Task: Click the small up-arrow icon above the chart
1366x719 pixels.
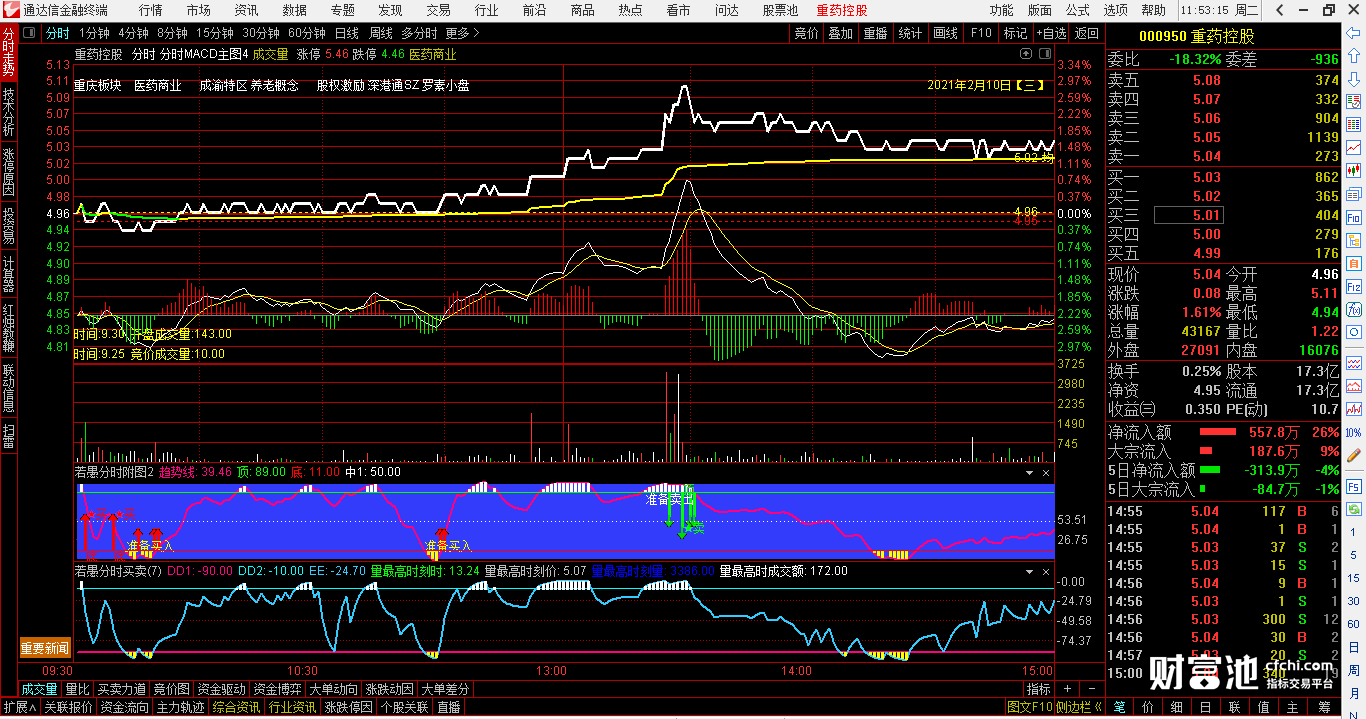Action: (1024, 54)
